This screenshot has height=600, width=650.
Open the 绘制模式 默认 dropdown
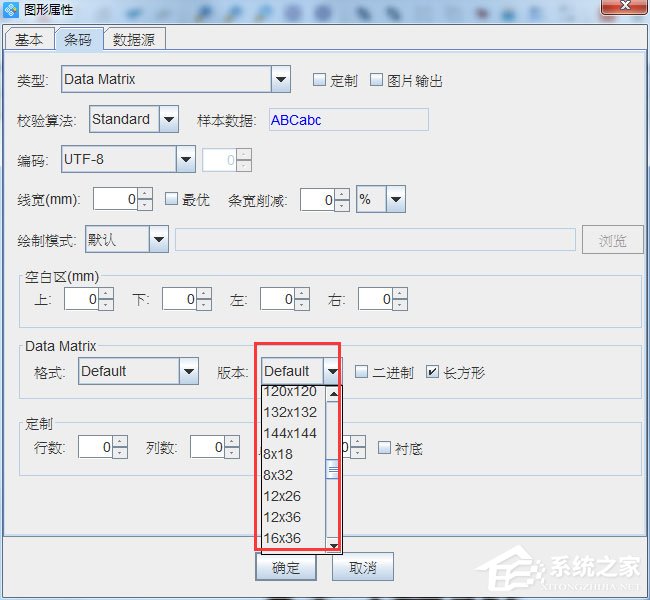pos(159,239)
